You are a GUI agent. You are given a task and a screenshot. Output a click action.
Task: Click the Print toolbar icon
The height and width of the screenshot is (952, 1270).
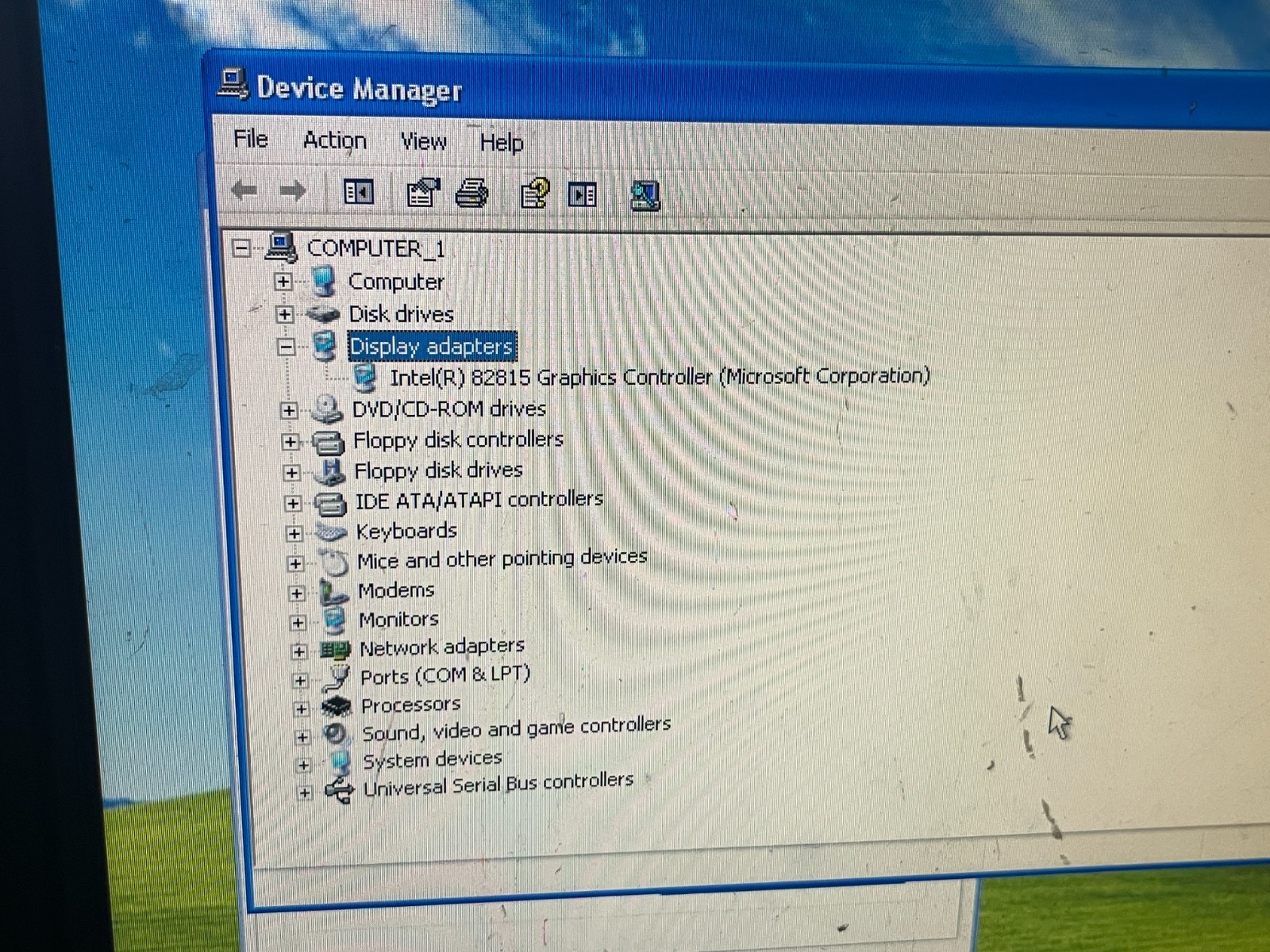coord(472,193)
